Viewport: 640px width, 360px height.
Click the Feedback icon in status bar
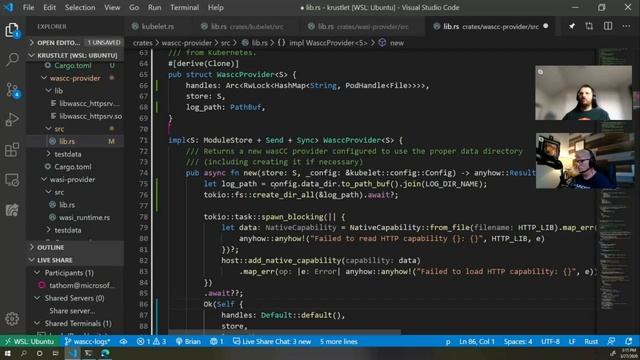(611, 341)
